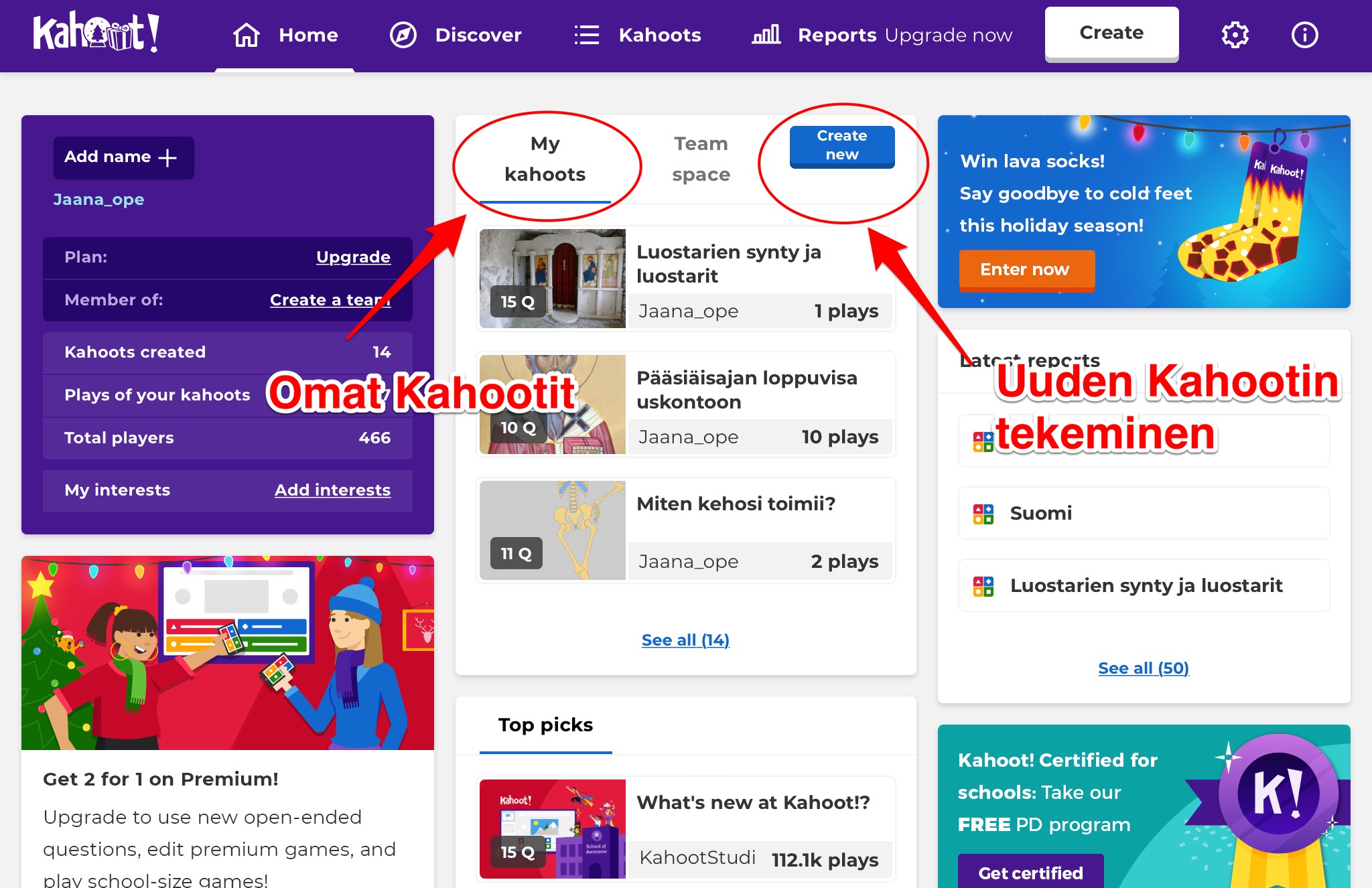The height and width of the screenshot is (888, 1372).
Task: Click the Home house icon
Action: pyautogui.click(x=246, y=35)
